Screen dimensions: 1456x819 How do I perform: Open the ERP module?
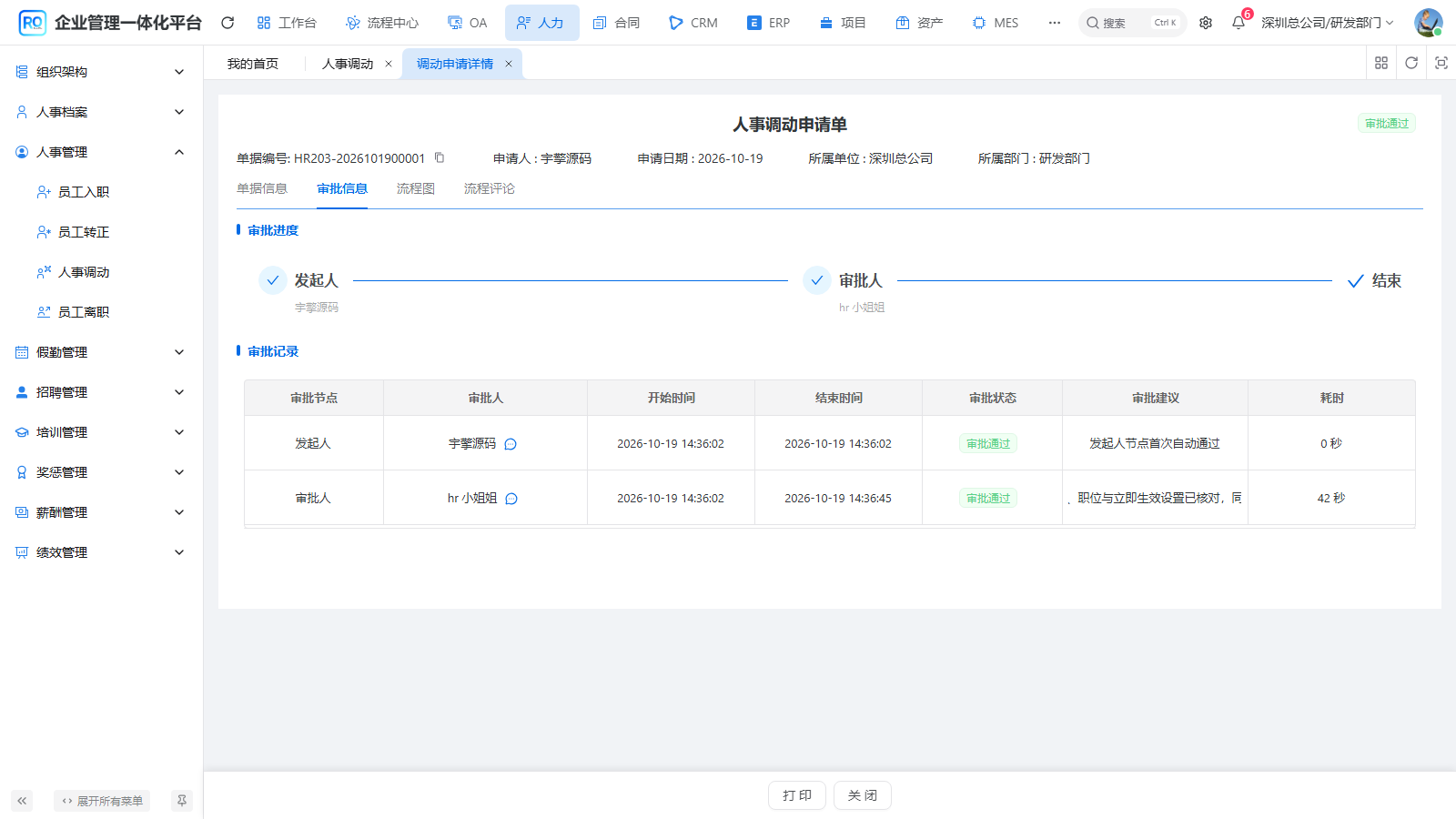coord(769,23)
